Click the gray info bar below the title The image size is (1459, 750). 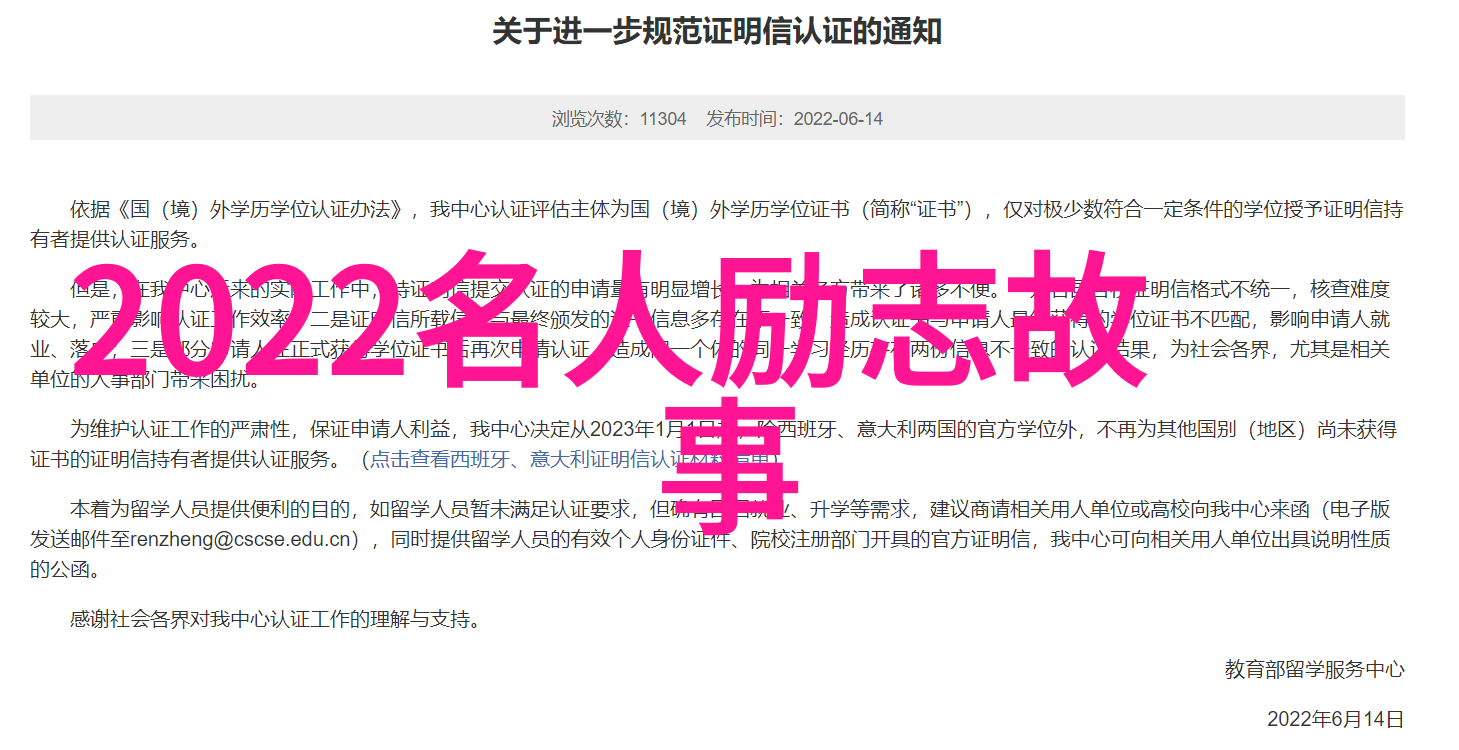tap(717, 118)
